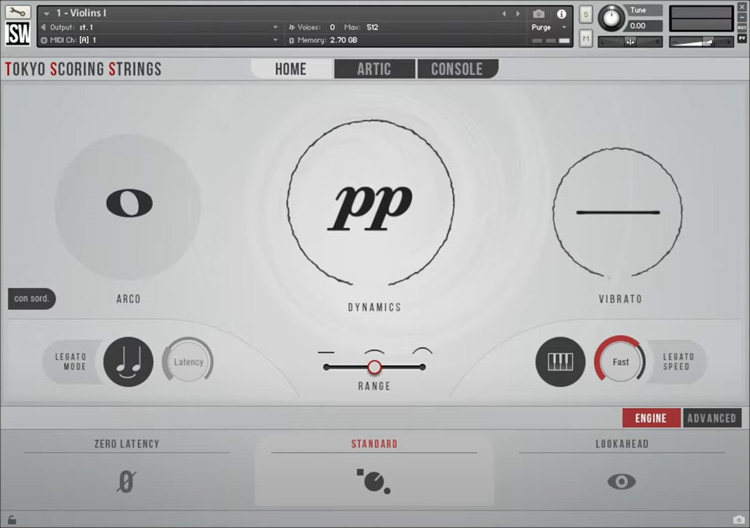
Task: Click the Max voices value 512
Action: click(372, 27)
